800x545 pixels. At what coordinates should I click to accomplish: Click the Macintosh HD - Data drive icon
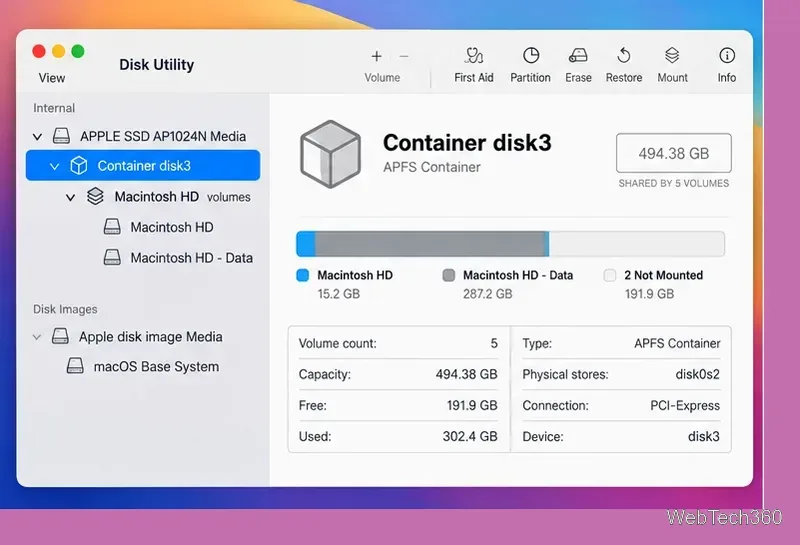(112, 257)
